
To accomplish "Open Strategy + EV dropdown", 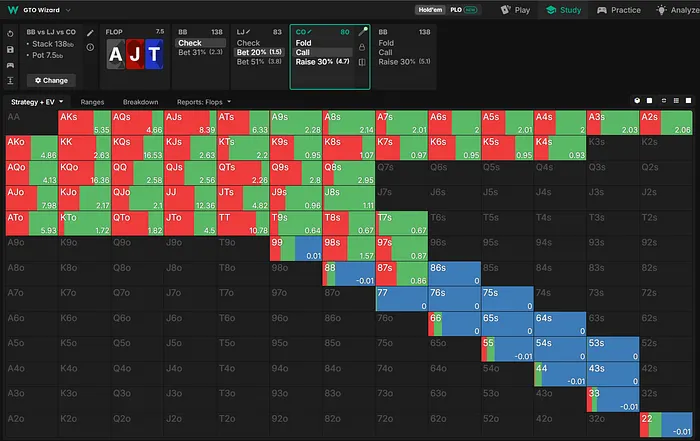I will (37, 102).
